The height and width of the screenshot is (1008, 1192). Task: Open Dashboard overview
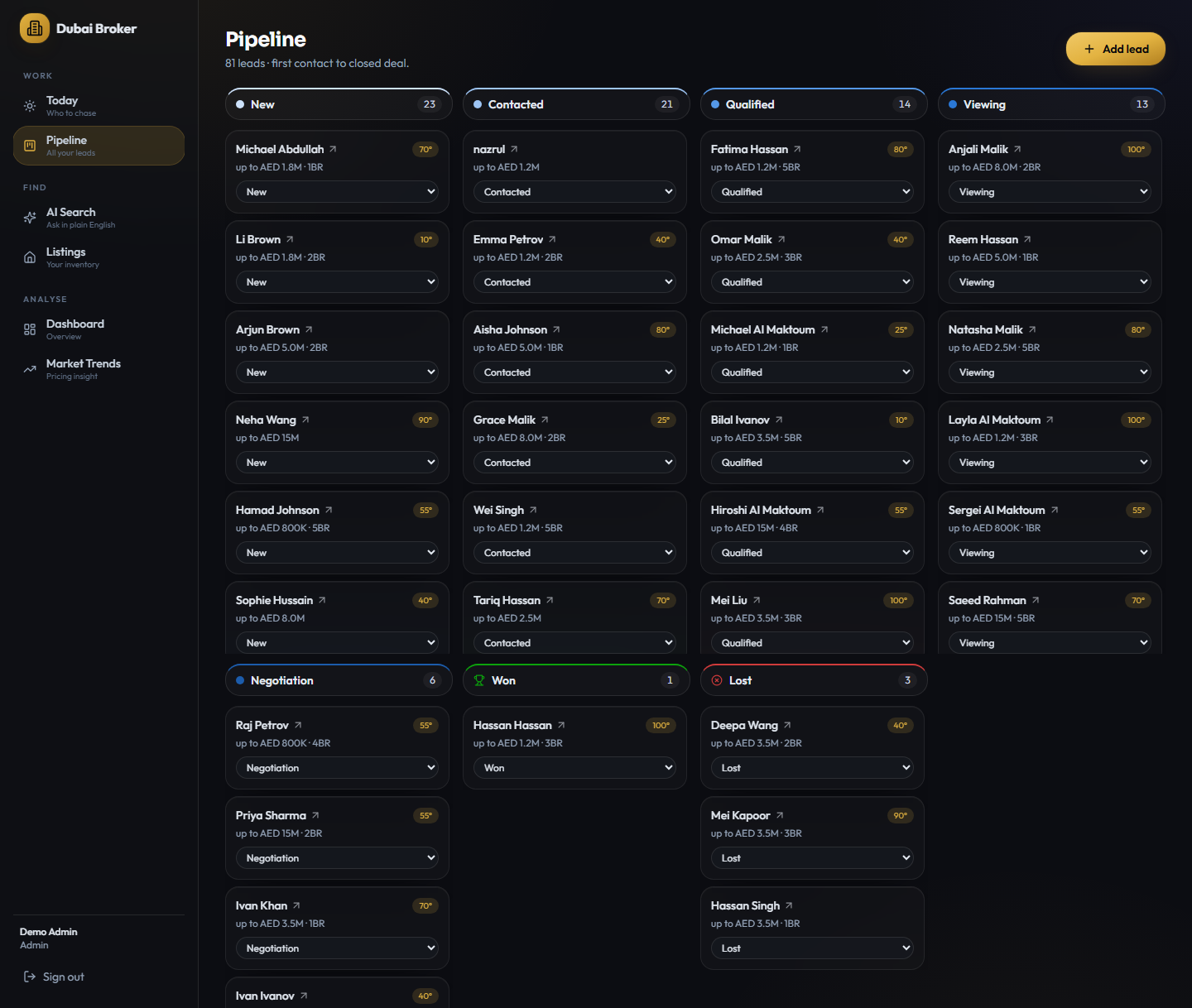click(x=99, y=329)
